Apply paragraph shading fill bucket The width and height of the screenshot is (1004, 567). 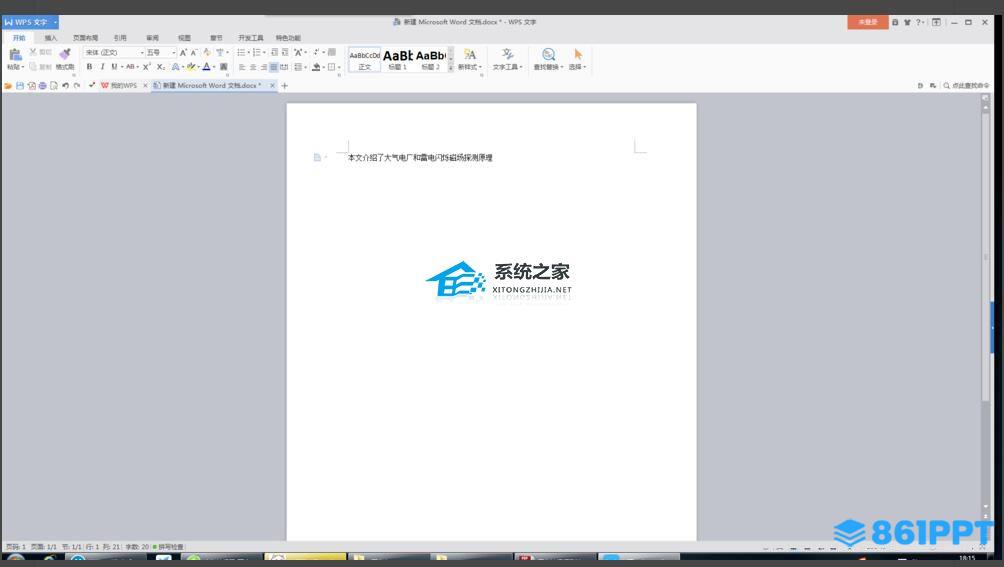[x=316, y=67]
